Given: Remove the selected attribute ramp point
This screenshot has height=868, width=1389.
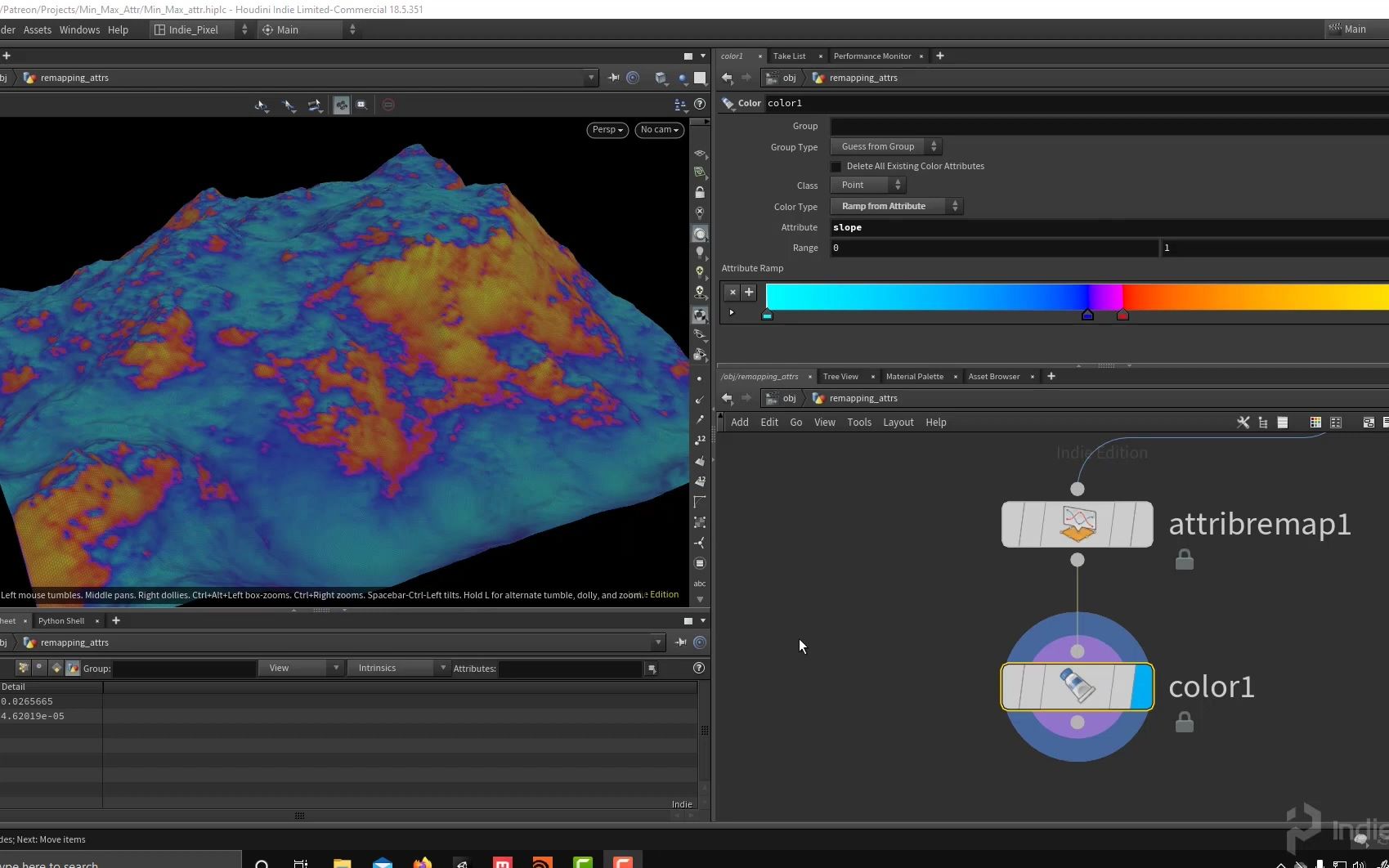Looking at the screenshot, I should (733, 292).
